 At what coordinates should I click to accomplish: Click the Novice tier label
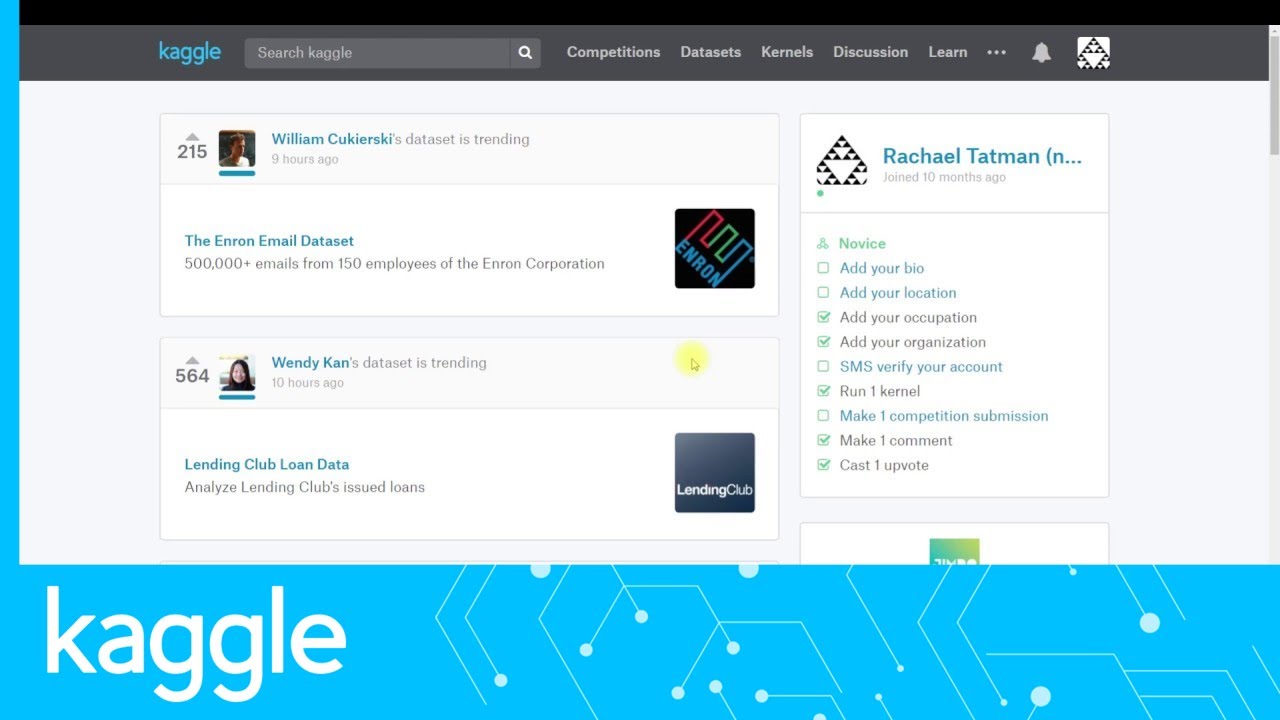pos(862,243)
